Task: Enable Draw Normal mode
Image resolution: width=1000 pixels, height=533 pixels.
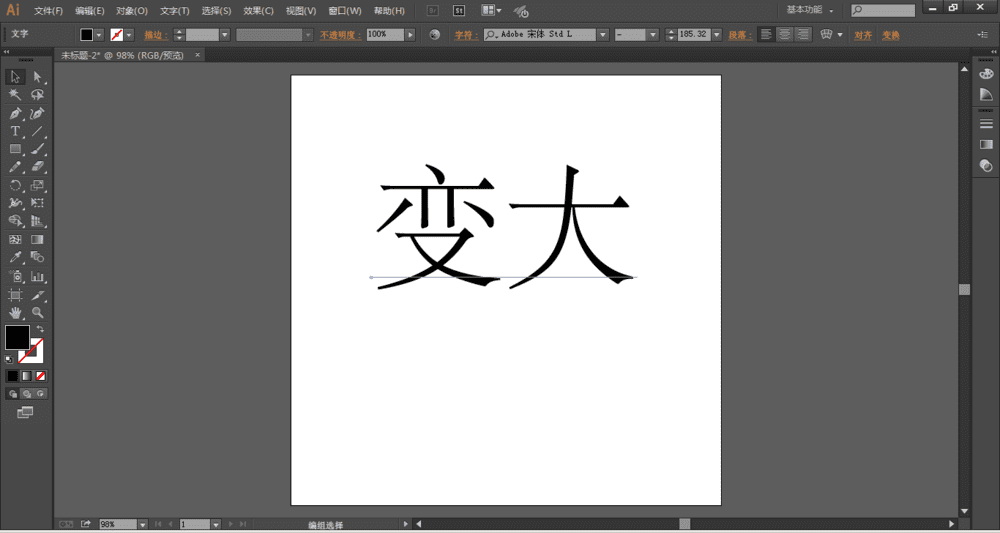Action: [13, 394]
